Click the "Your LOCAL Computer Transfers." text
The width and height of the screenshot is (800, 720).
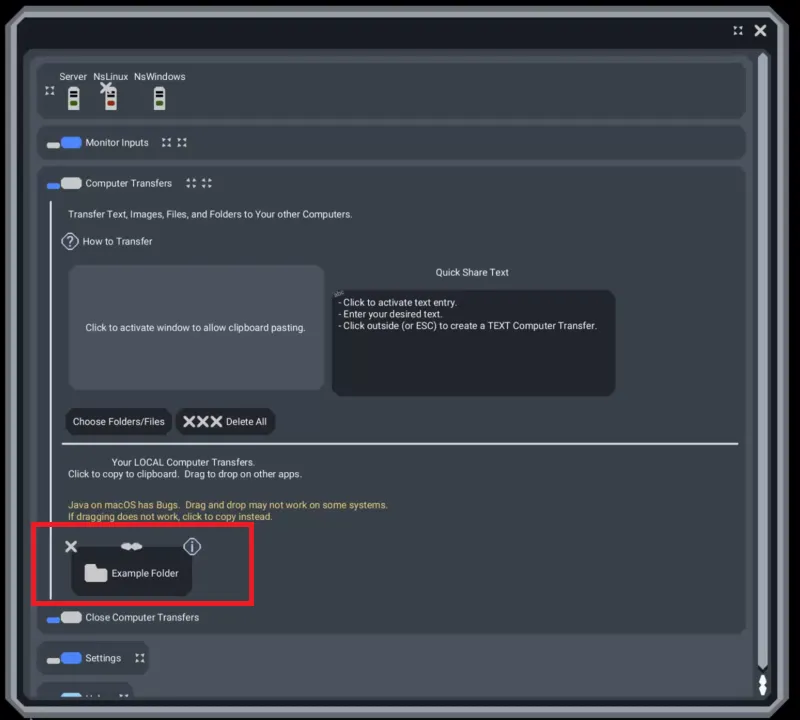[183, 462]
